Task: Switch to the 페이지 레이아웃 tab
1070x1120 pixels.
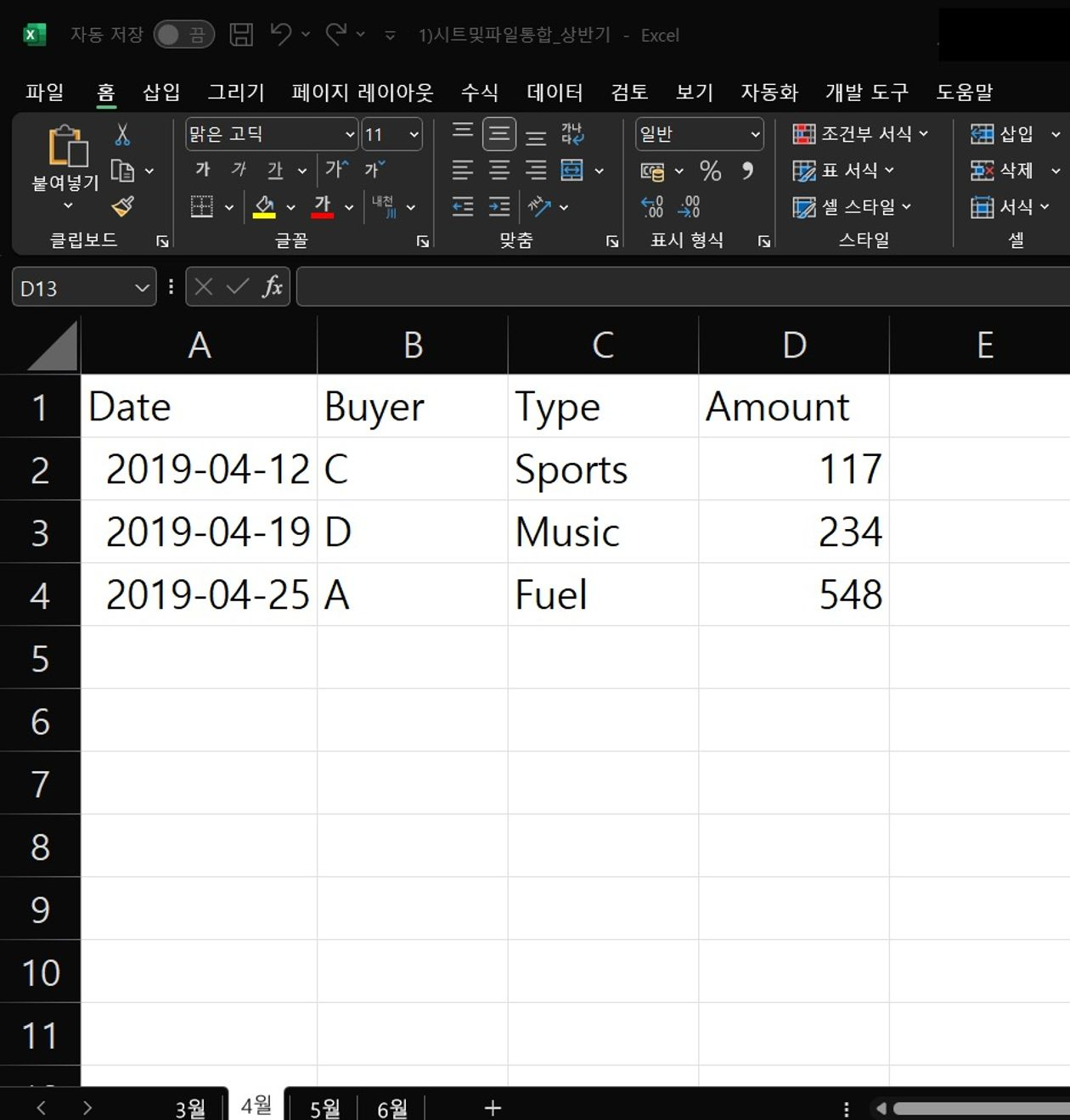Action: (x=362, y=92)
